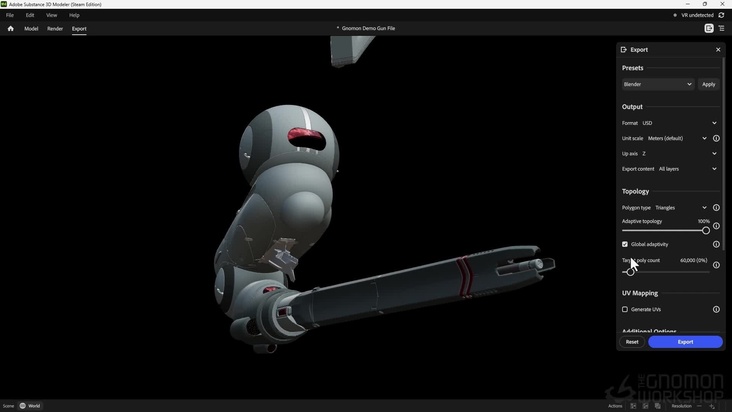This screenshot has width=732, height=412.
Task: Toggle the Global adaptivity checkbox
Action: 625,244
